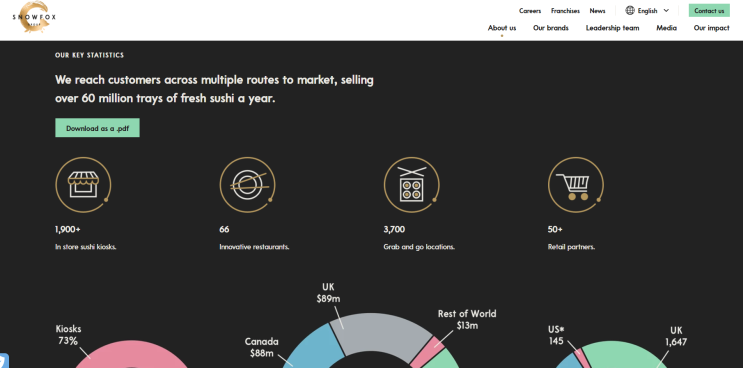The height and width of the screenshot is (368, 743).
Task: Open the About us menu
Action: pos(502,28)
